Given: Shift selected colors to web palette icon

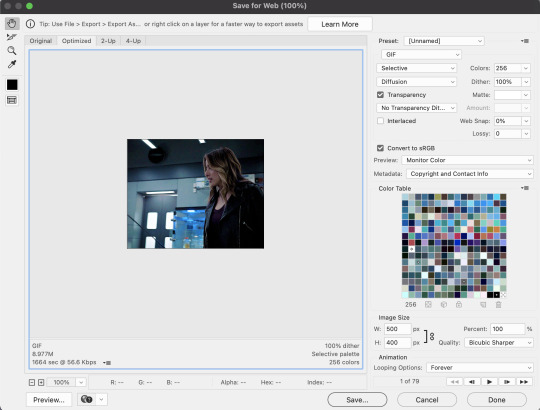Looking at the screenshot, I should (444, 304).
